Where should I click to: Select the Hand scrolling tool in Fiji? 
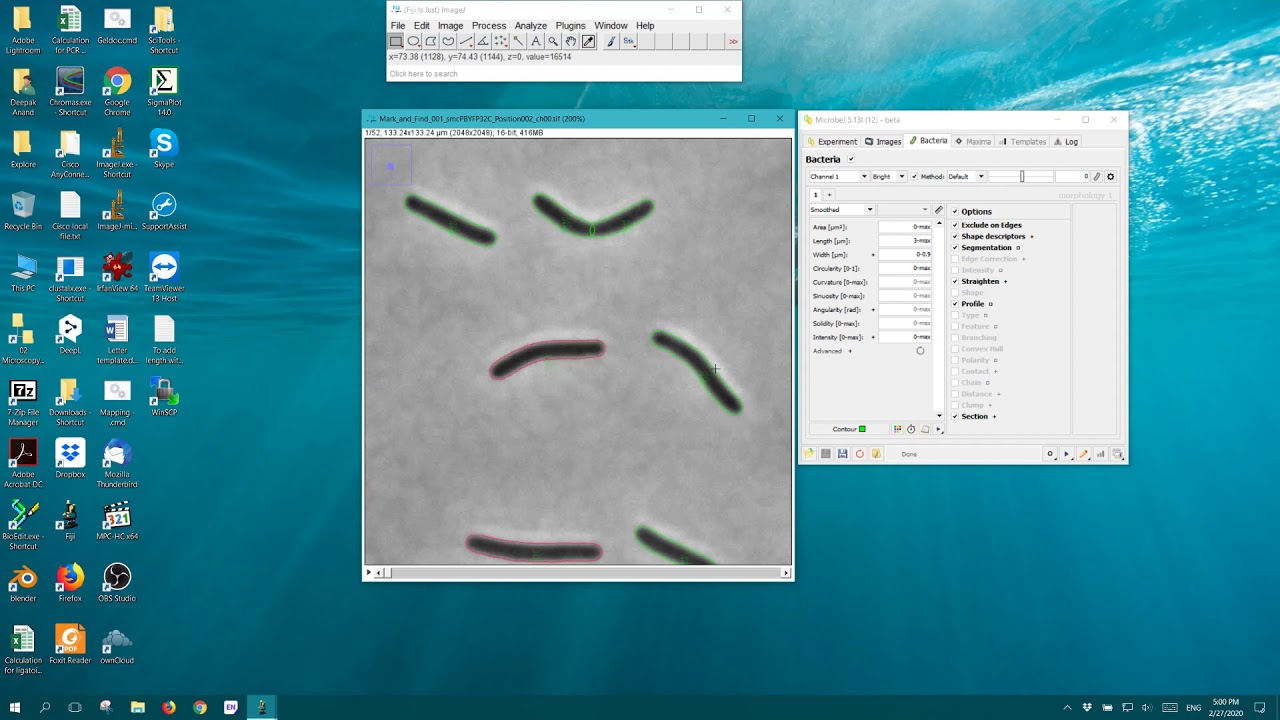point(571,41)
